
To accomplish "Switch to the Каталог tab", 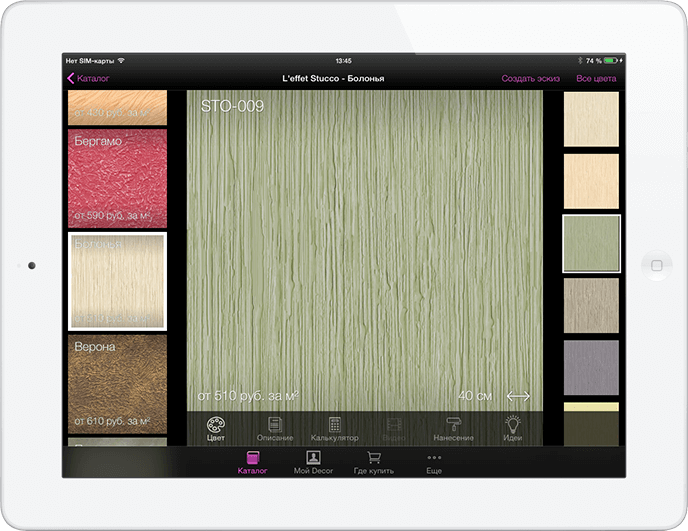I will pyautogui.click(x=252, y=462).
